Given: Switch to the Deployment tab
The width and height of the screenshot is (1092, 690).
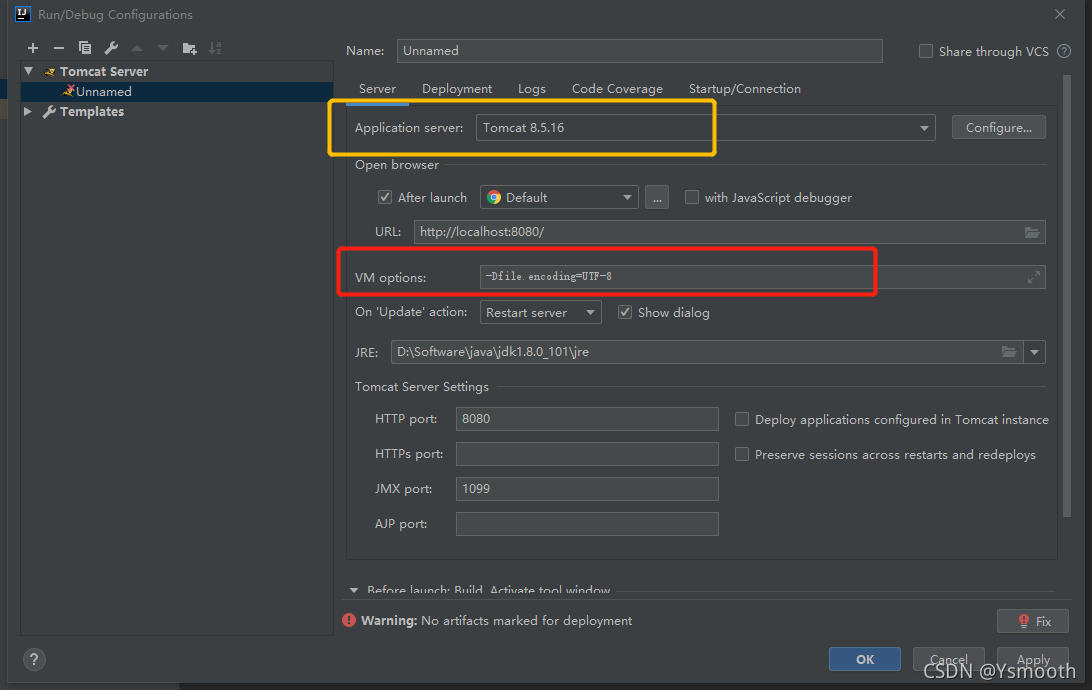Looking at the screenshot, I should 457,88.
